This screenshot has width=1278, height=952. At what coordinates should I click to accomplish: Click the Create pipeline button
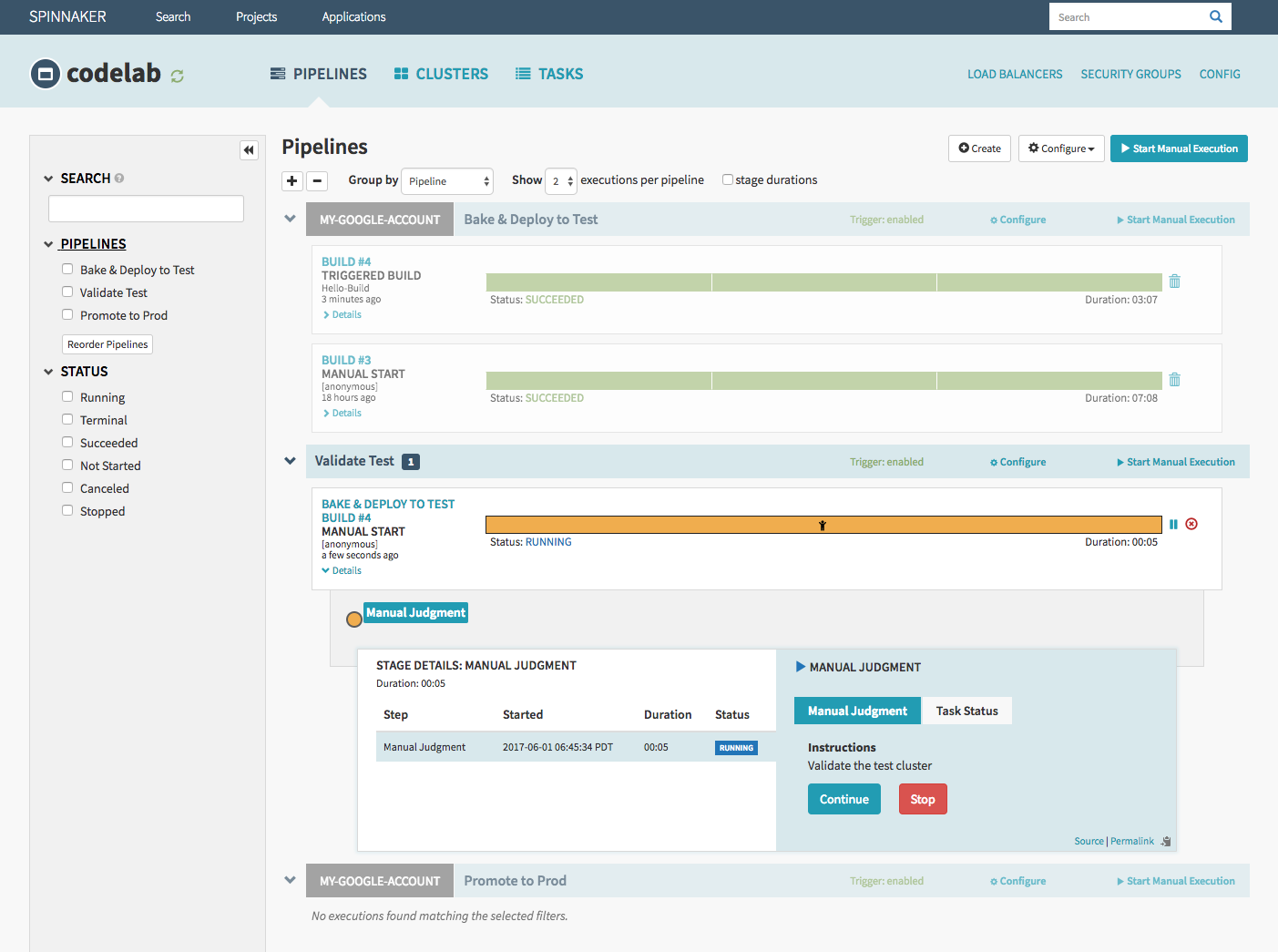(979, 148)
